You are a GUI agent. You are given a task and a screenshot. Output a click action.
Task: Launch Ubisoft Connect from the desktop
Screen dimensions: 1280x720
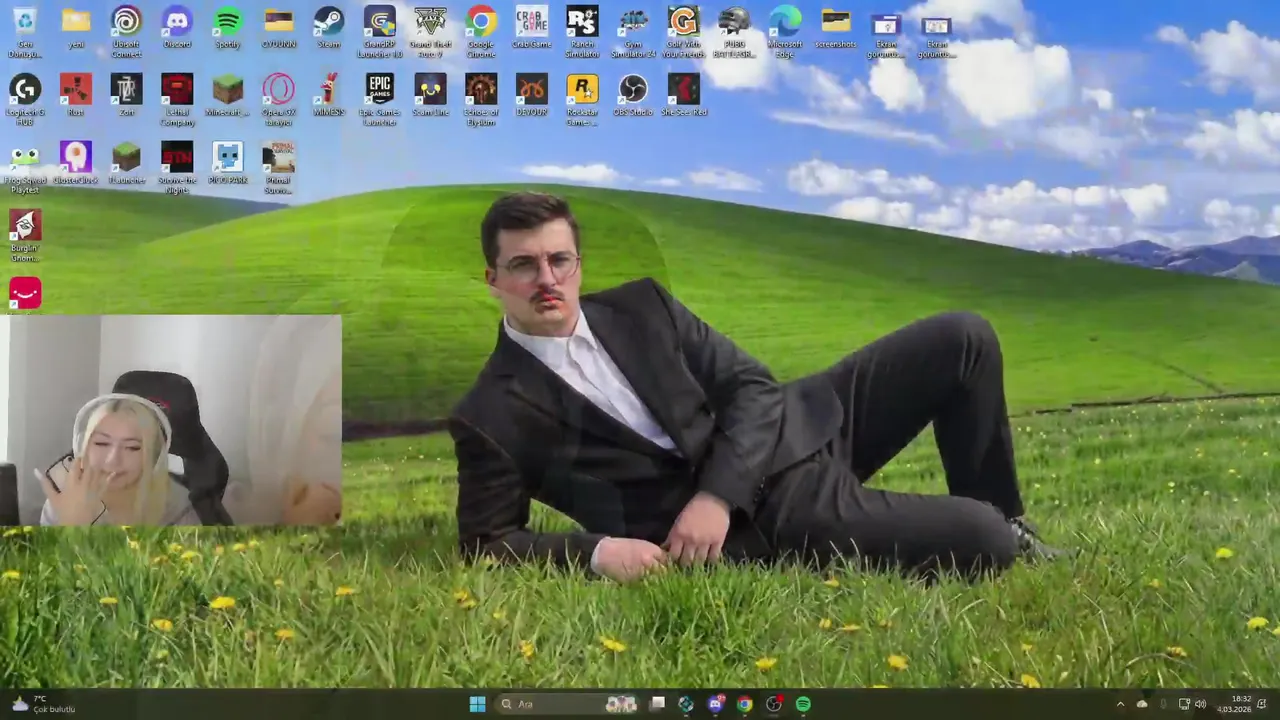(126, 32)
